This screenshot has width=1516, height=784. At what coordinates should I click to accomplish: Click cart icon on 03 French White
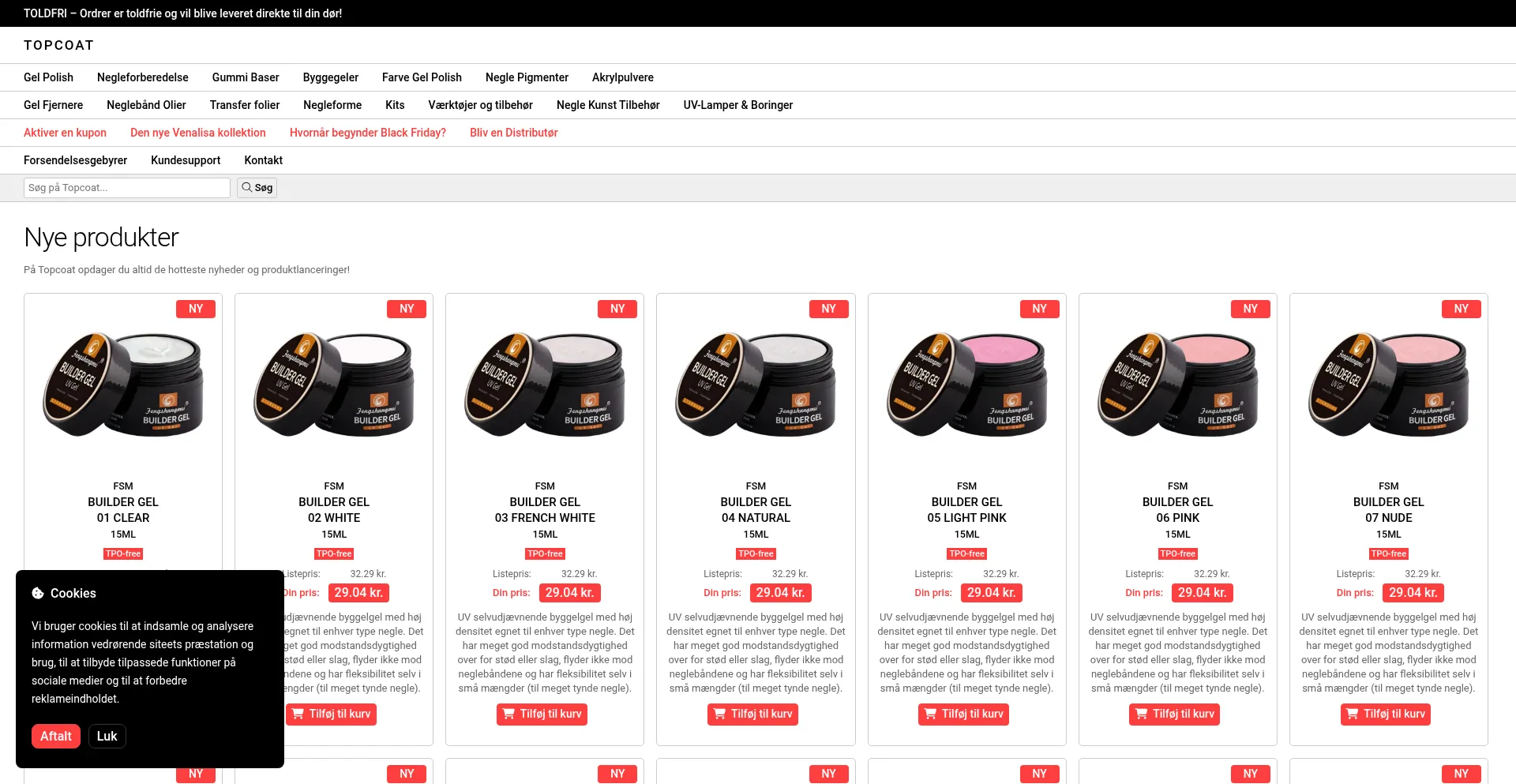point(508,714)
